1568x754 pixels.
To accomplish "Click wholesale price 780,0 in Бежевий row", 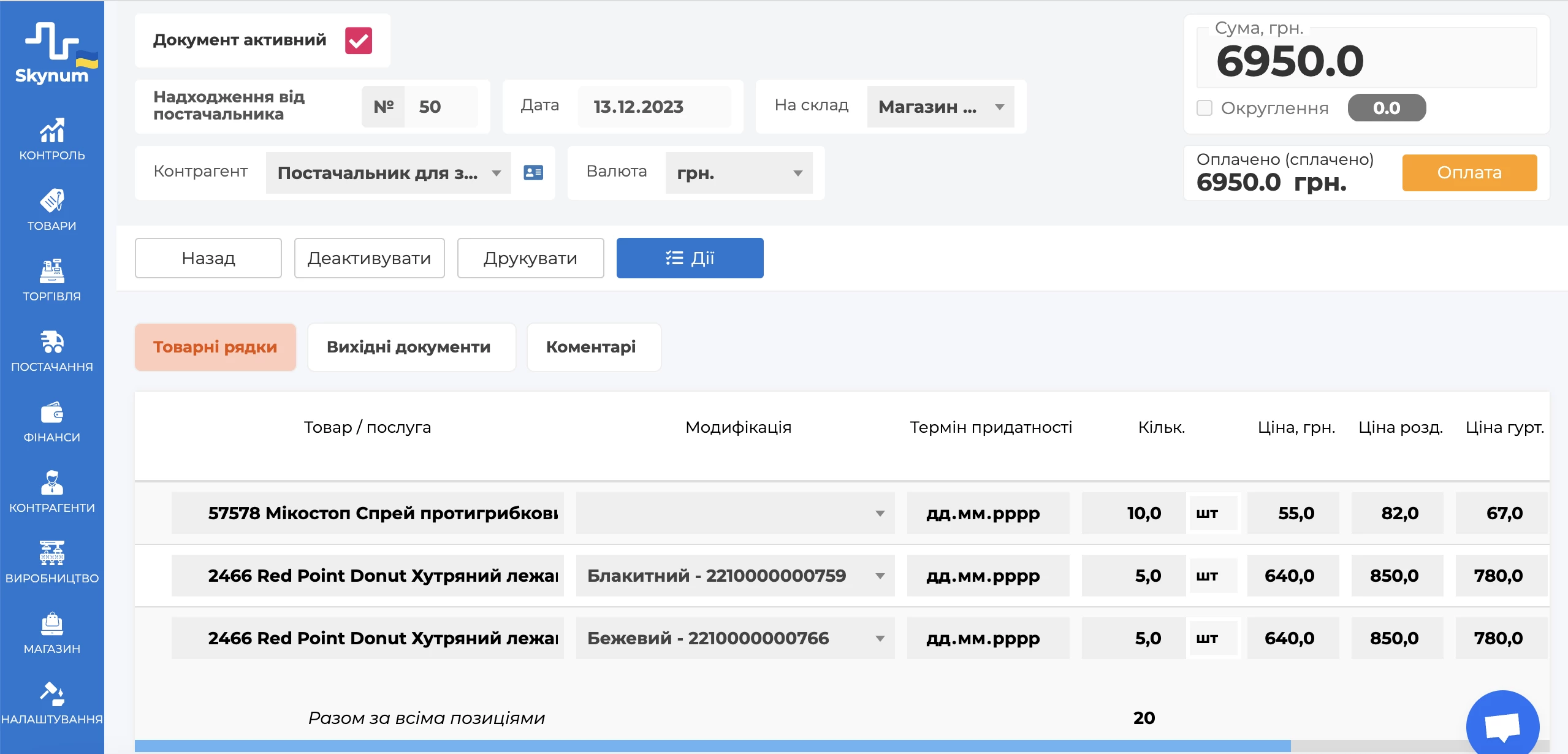I will coord(1501,638).
